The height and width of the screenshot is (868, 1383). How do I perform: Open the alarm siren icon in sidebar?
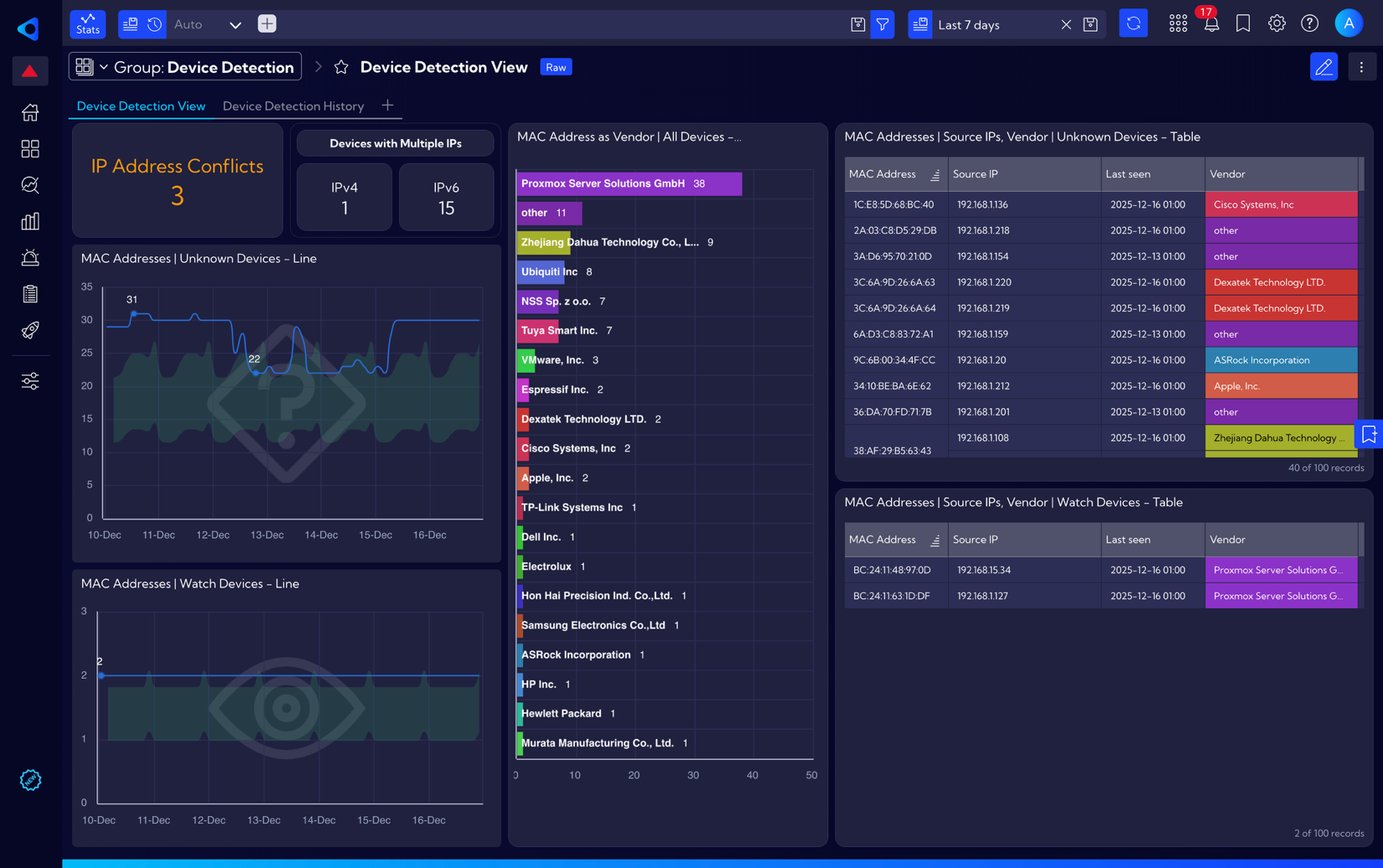(30, 257)
